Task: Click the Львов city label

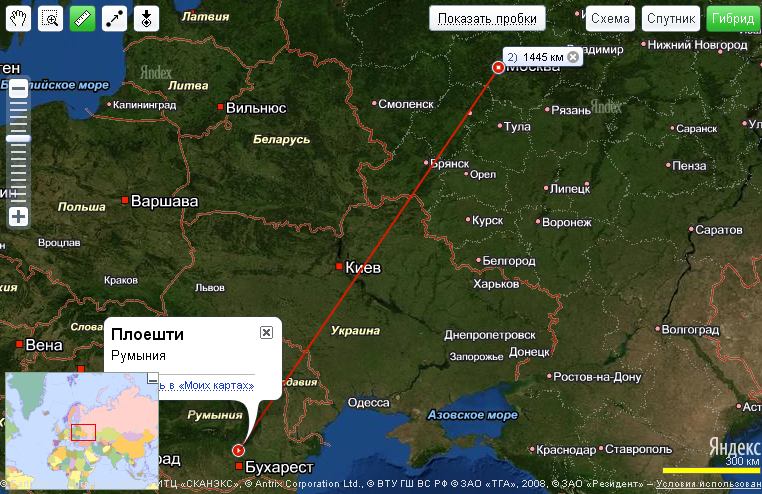Action: click(x=209, y=288)
